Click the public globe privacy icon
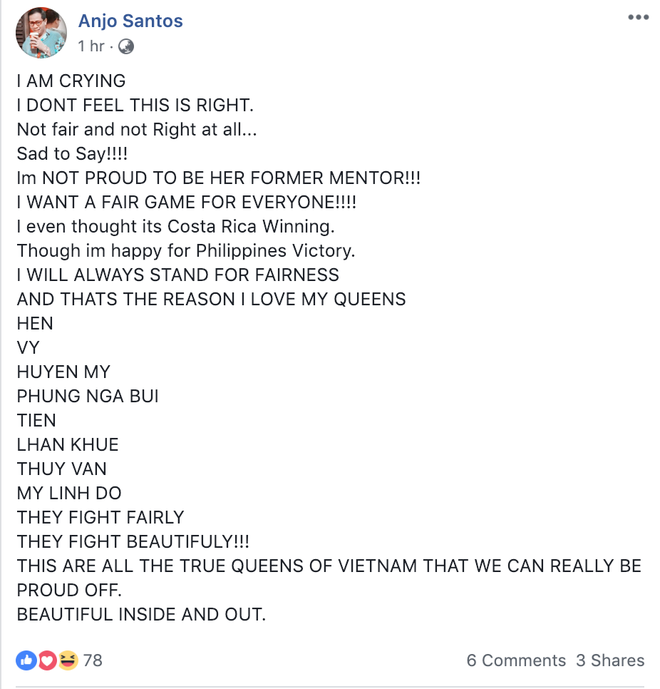The width and height of the screenshot is (660, 689). click(x=126, y=47)
